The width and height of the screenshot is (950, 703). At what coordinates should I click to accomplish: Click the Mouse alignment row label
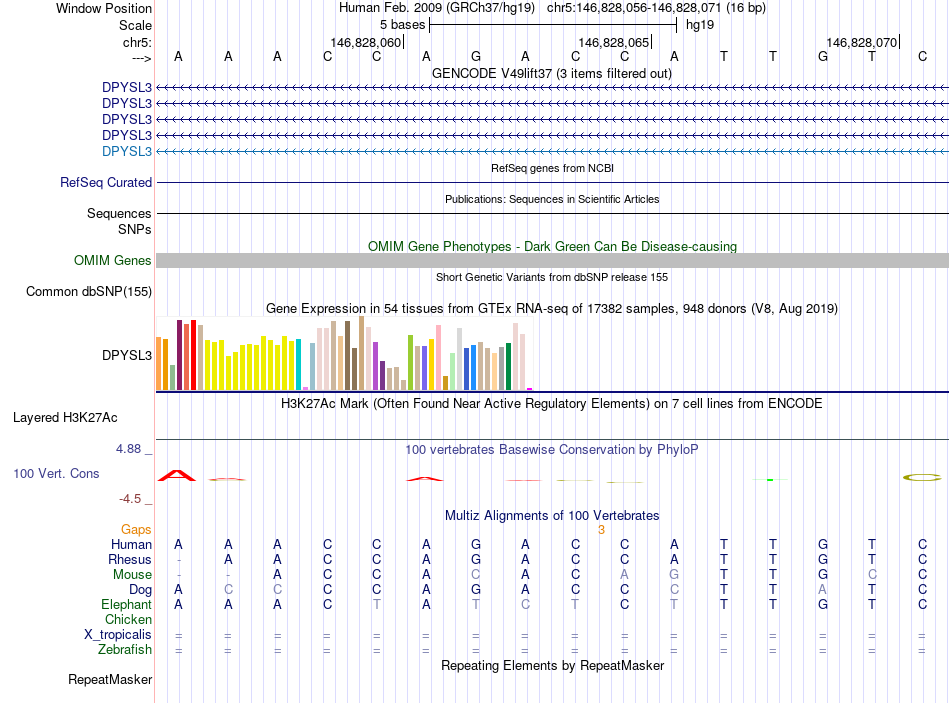click(x=132, y=575)
